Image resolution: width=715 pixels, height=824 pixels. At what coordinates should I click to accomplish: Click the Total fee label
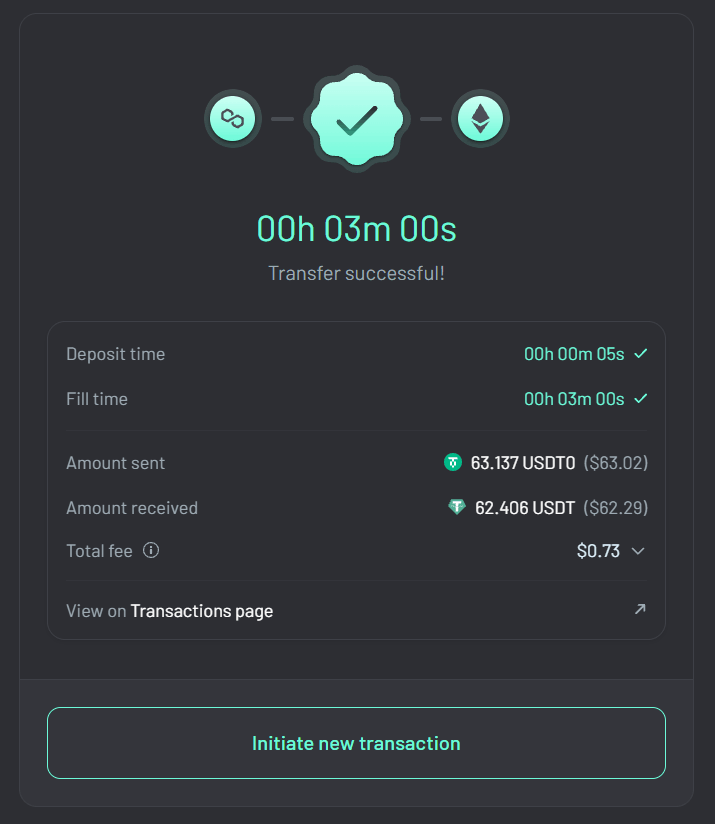99,550
